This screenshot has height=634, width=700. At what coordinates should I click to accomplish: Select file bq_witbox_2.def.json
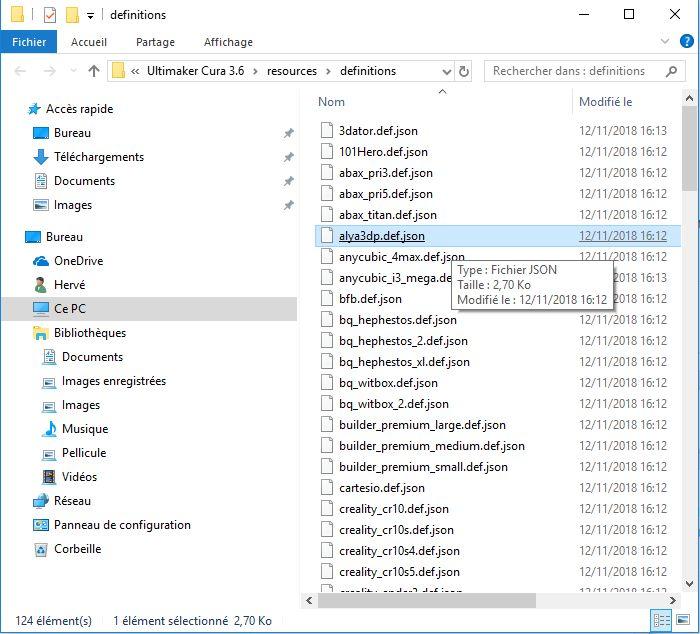point(394,404)
